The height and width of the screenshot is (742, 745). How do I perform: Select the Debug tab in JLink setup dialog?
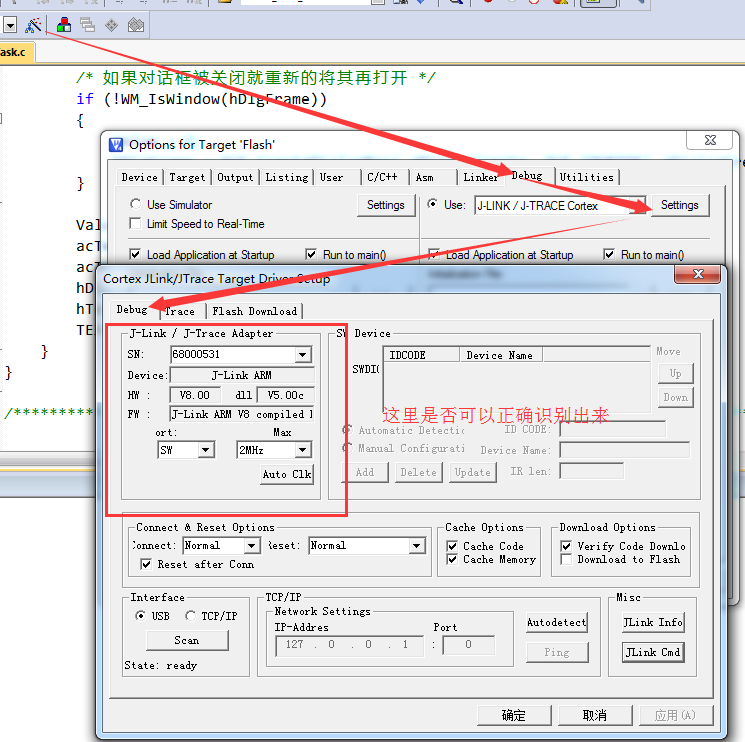point(132,310)
